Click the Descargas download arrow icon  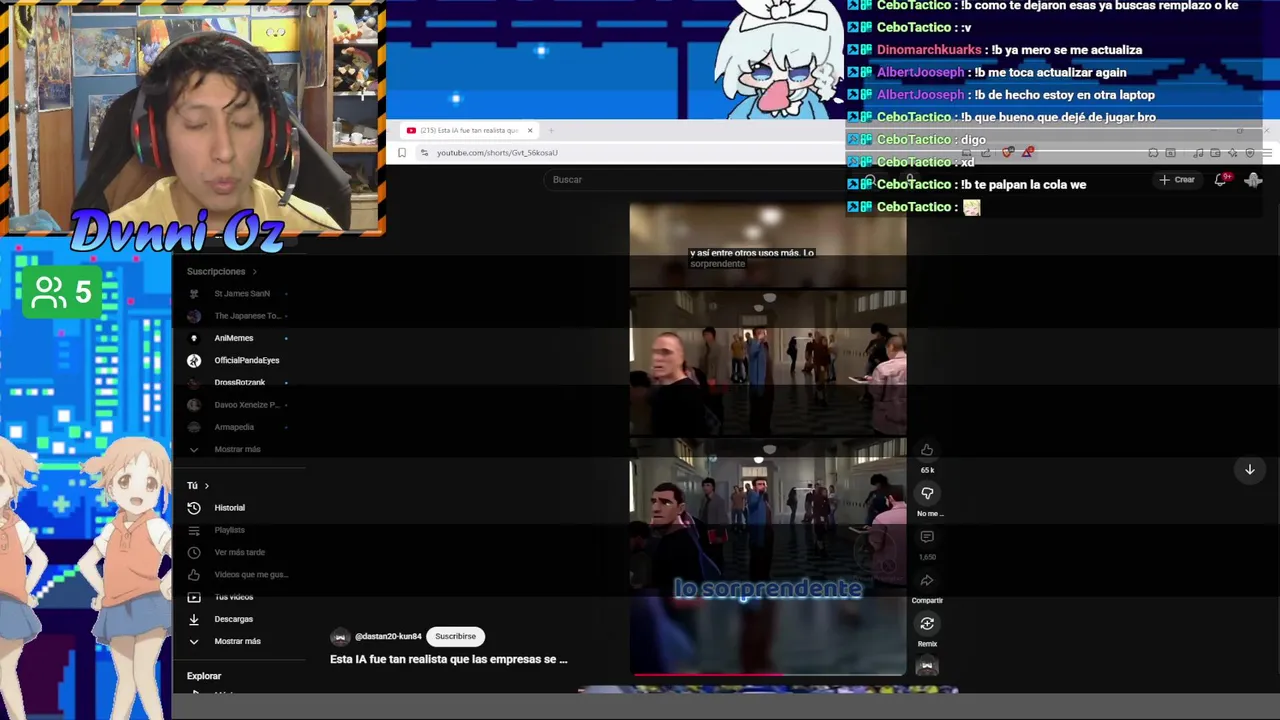[x=194, y=619]
